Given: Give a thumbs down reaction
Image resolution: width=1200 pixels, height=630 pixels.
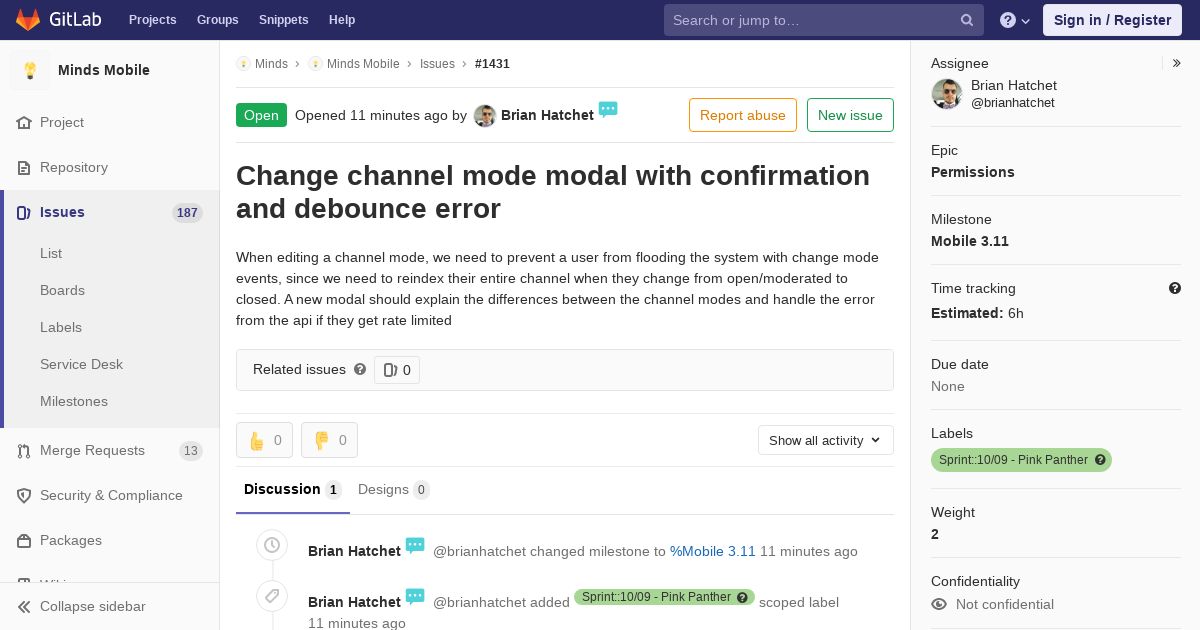Looking at the screenshot, I should point(329,440).
